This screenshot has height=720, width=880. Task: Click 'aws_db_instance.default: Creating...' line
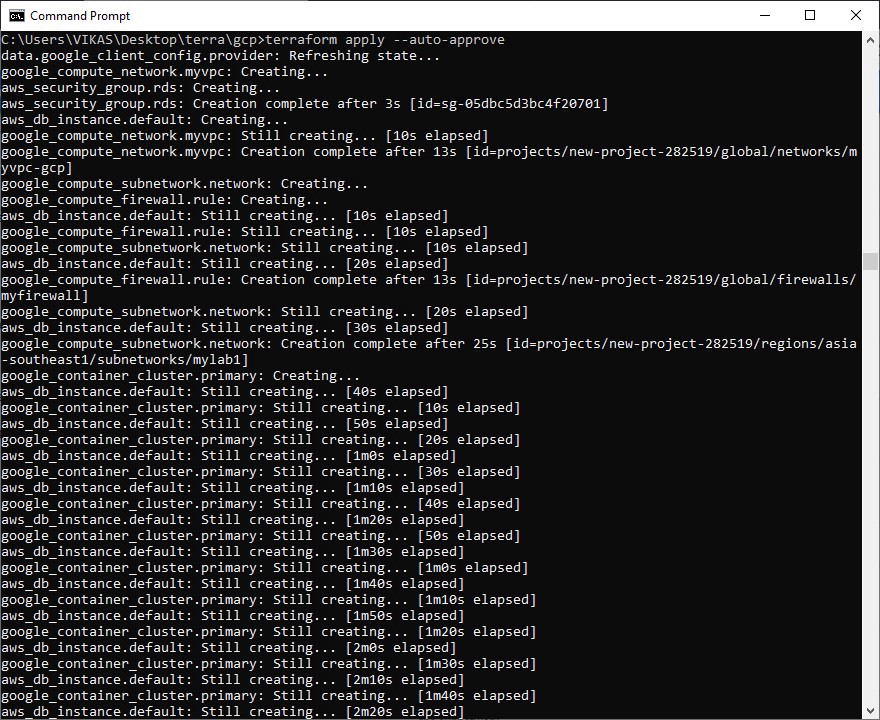click(144, 120)
